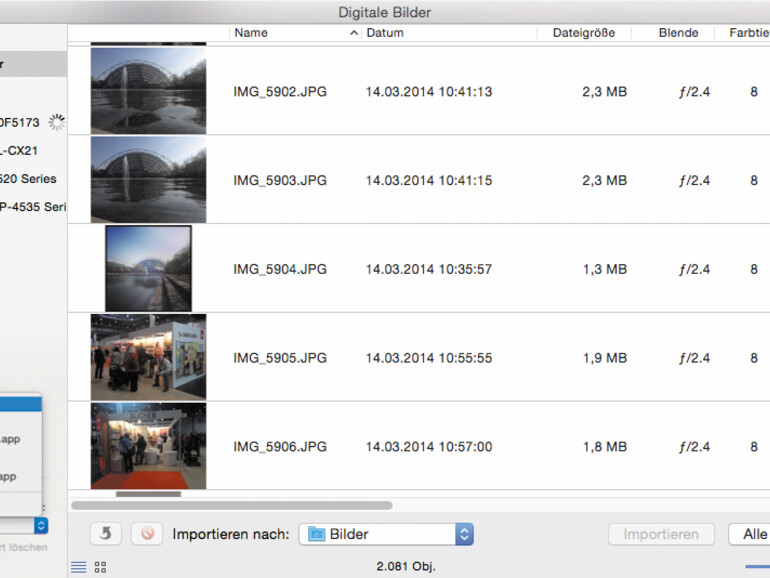The image size is (770, 578).
Task: Select thumbnail of IMG_5906.JPG
Action: (148, 446)
